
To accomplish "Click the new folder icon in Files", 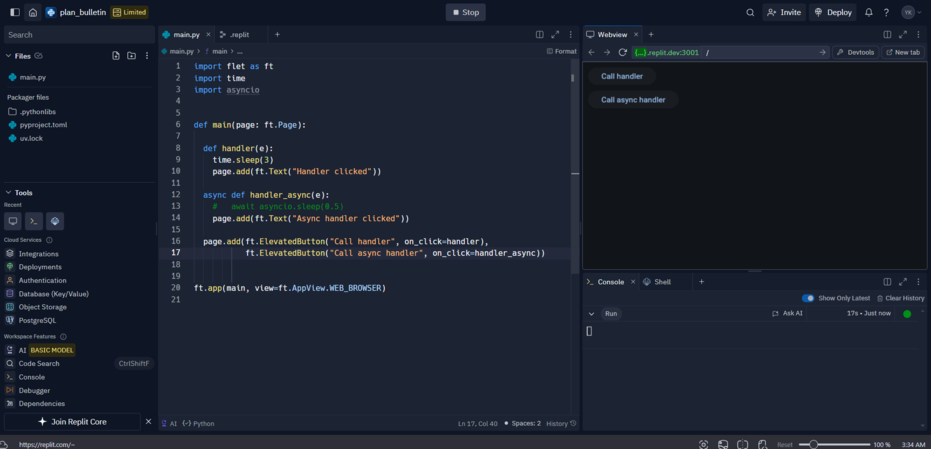I will pyautogui.click(x=131, y=56).
